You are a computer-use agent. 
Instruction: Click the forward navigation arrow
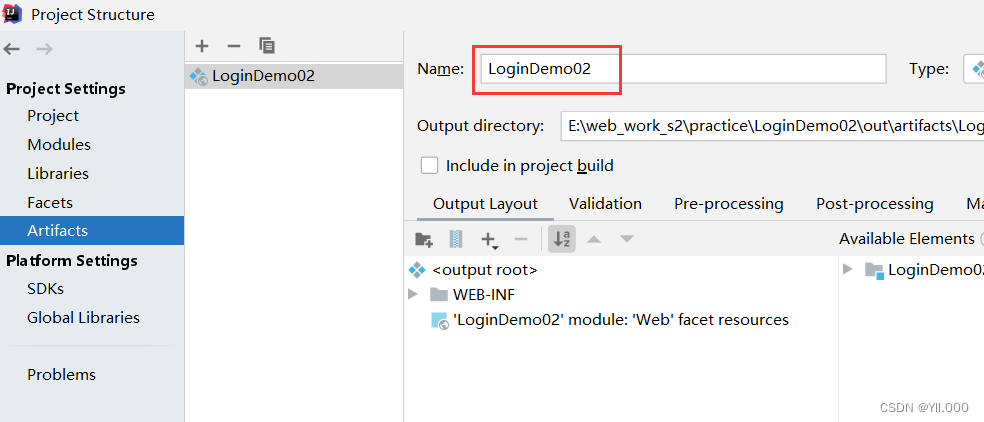coord(44,48)
